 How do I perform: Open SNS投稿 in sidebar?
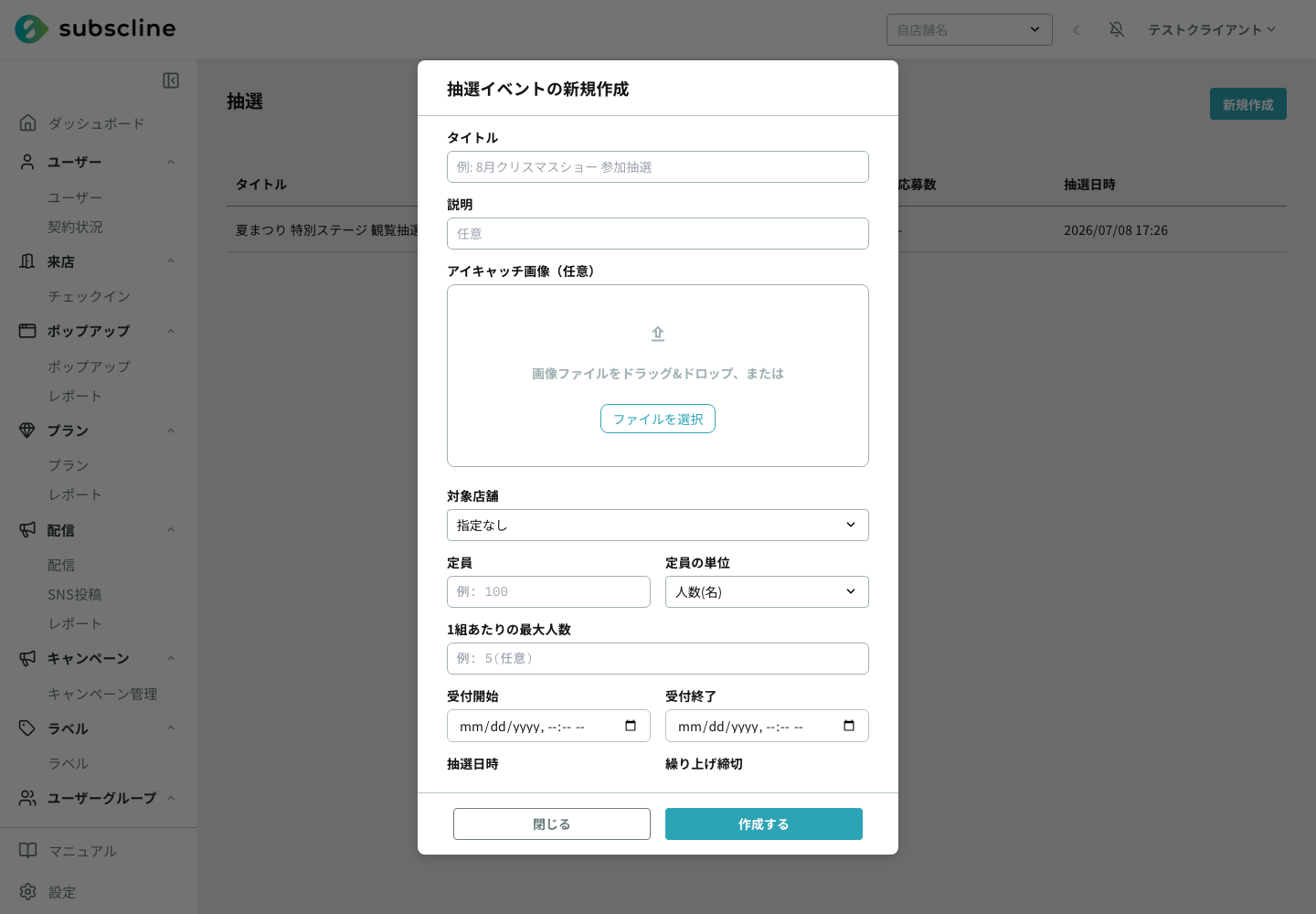pyautogui.click(x=75, y=594)
